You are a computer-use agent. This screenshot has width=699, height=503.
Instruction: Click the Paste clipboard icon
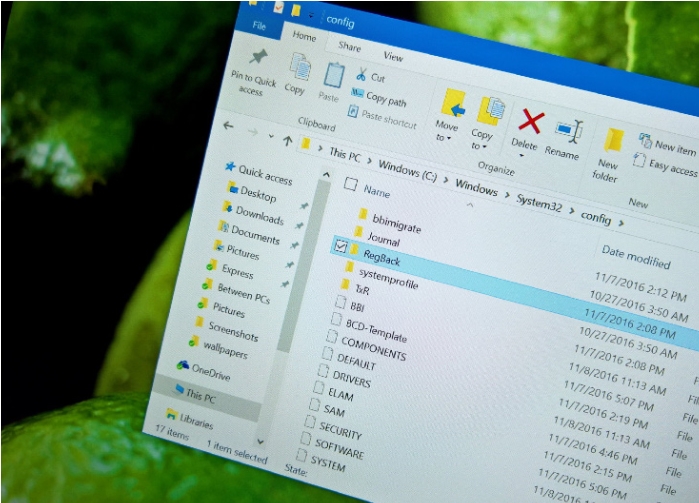point(334,75)
